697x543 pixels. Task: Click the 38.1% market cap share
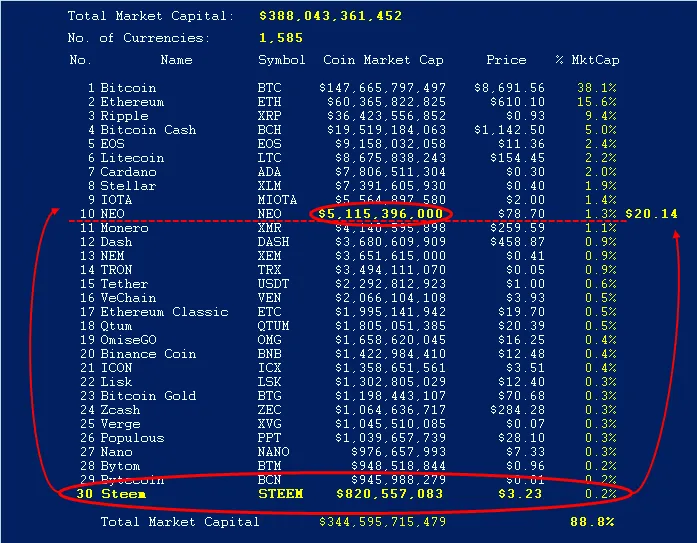597,88
